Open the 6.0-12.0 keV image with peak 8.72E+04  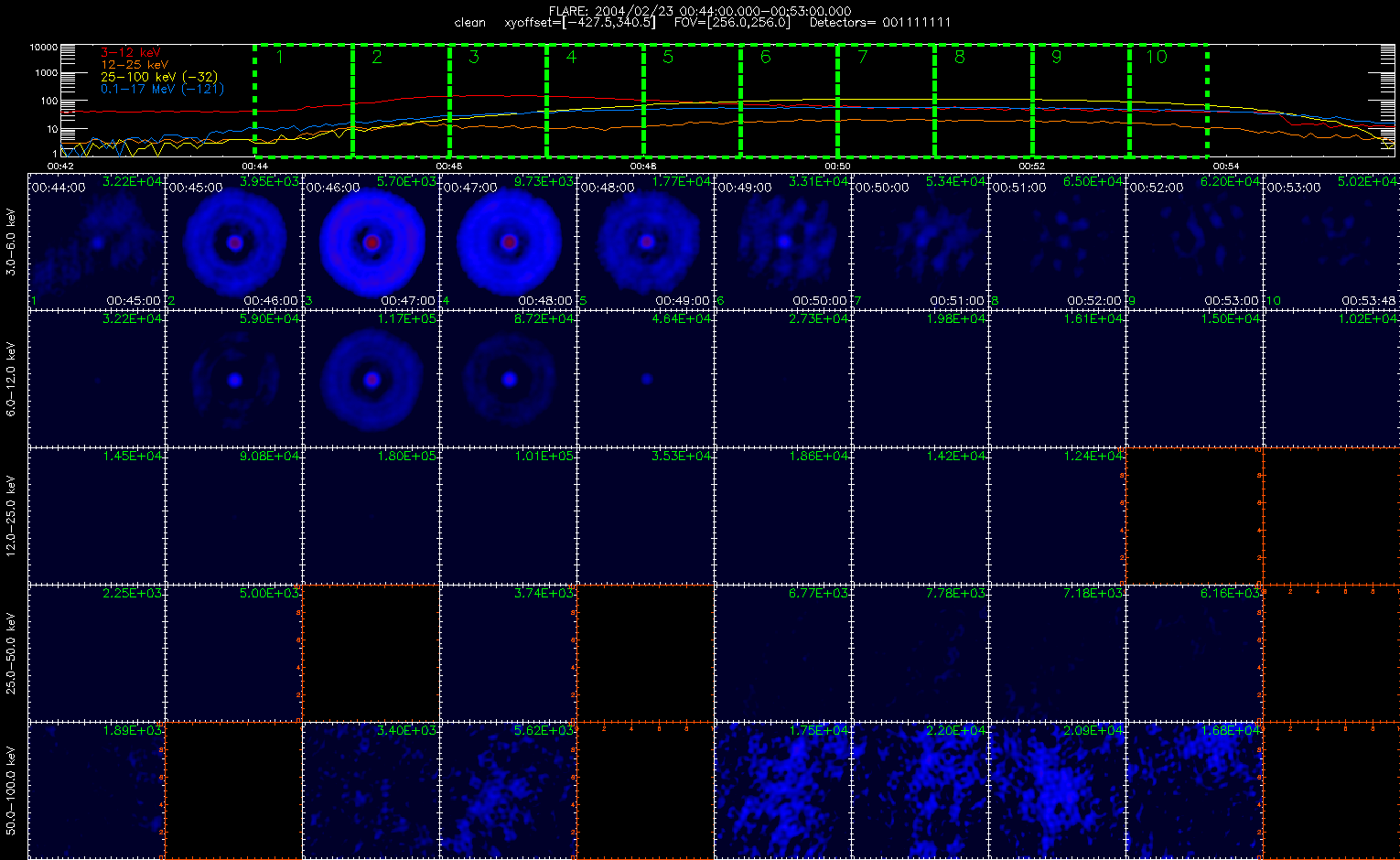(509, 379)
